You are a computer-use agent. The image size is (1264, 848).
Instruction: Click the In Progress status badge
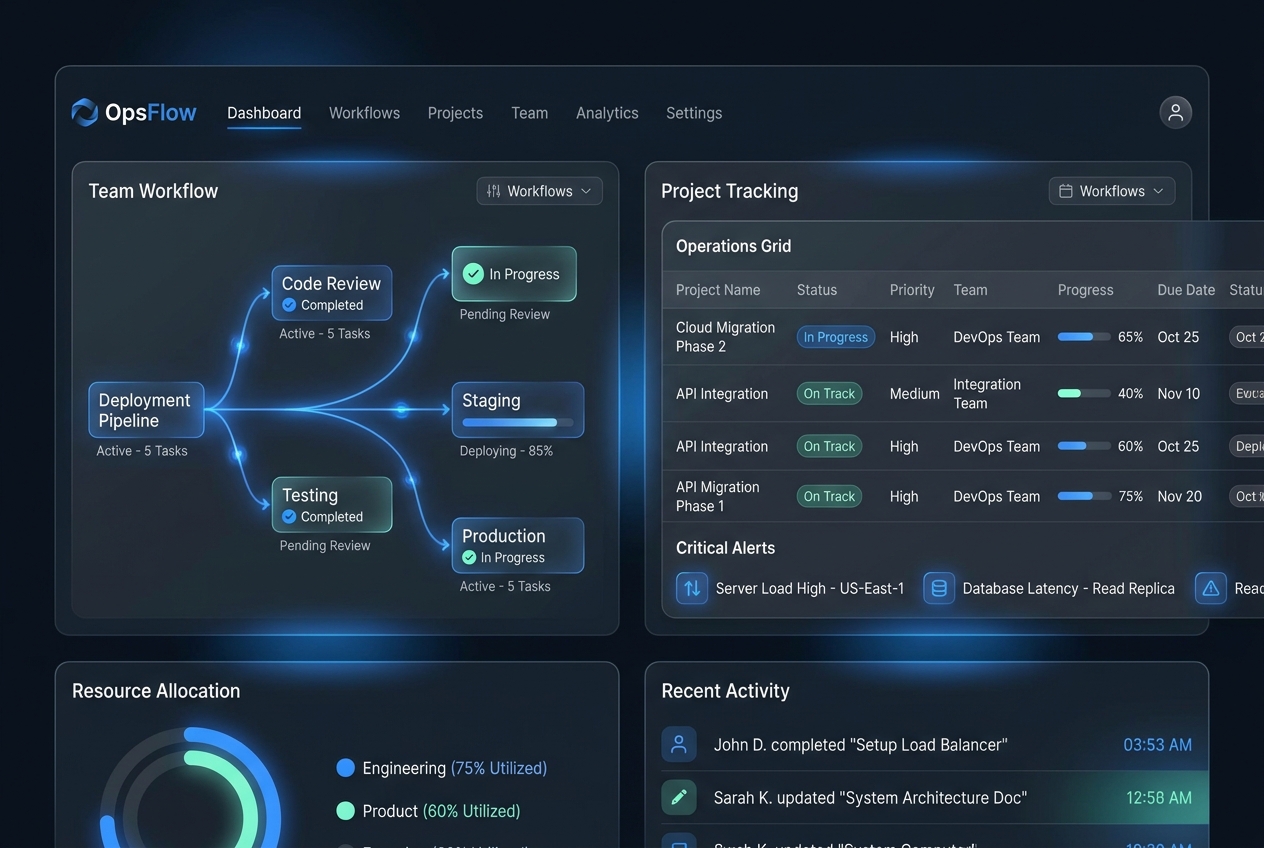point(836,337)
